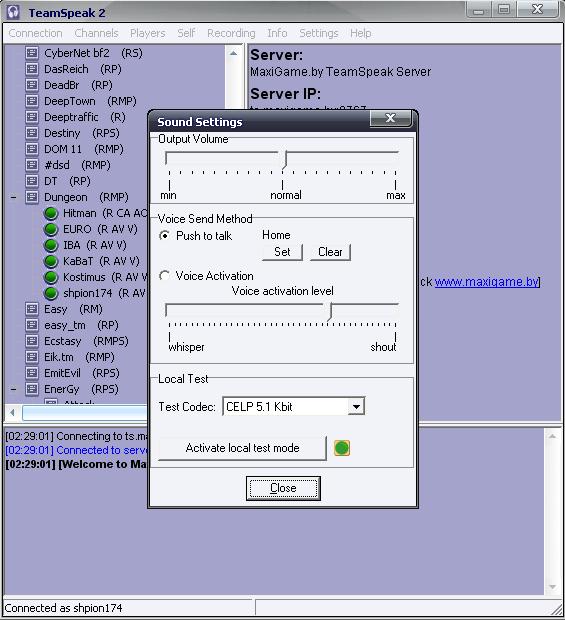Collapse the EnerGy channel node
This screenshot has height=620, width=565.
[x=13, y=389]
